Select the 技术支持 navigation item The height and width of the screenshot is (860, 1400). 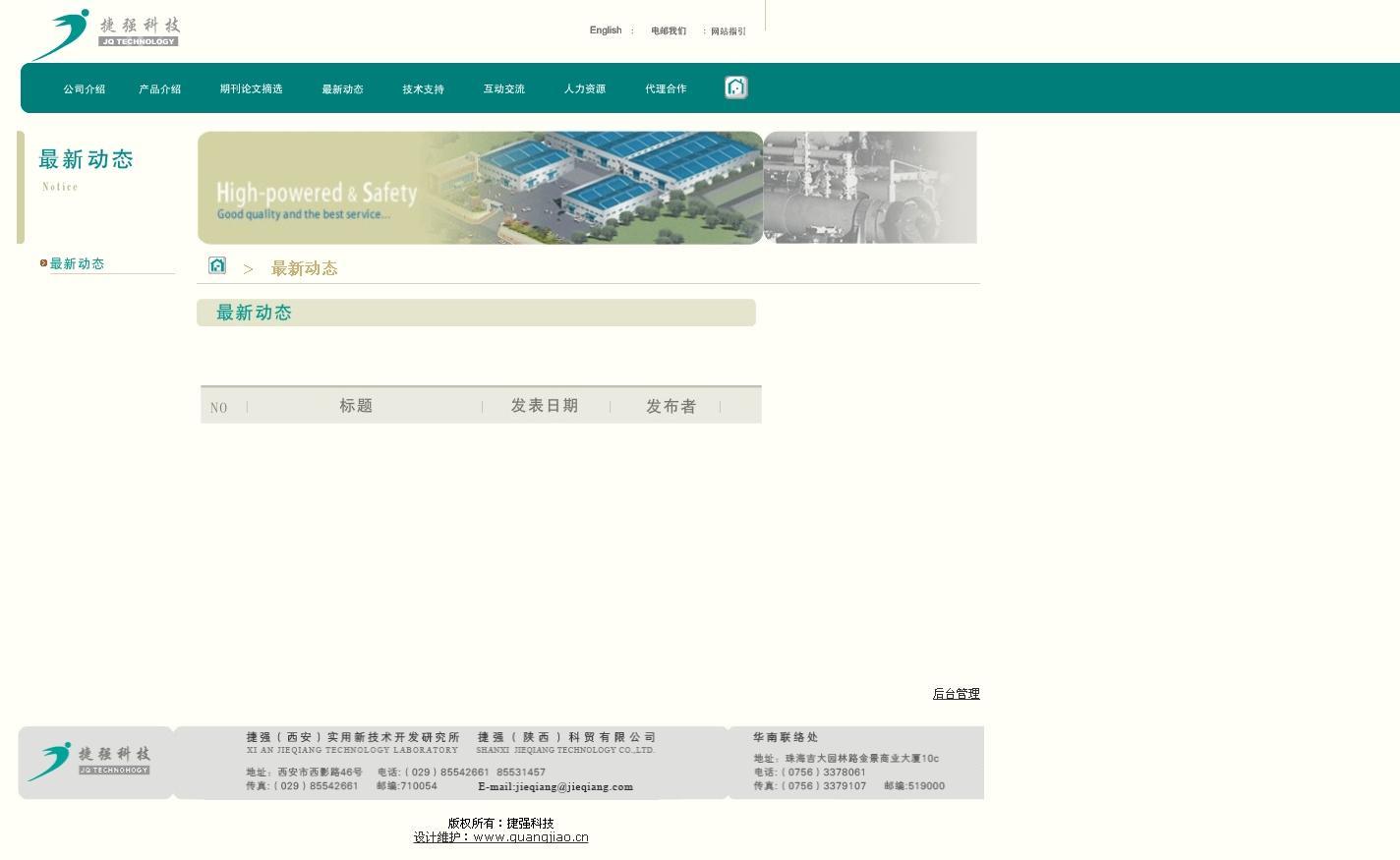pos(423,89)
